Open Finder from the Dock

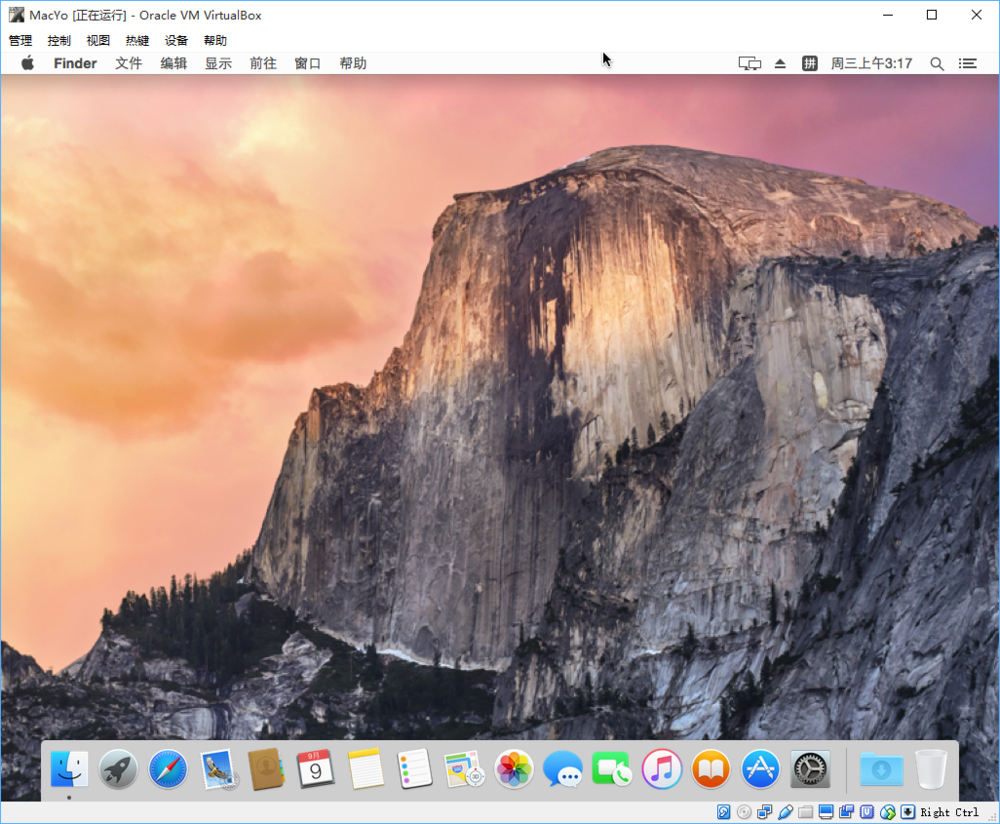pos(70,769)
